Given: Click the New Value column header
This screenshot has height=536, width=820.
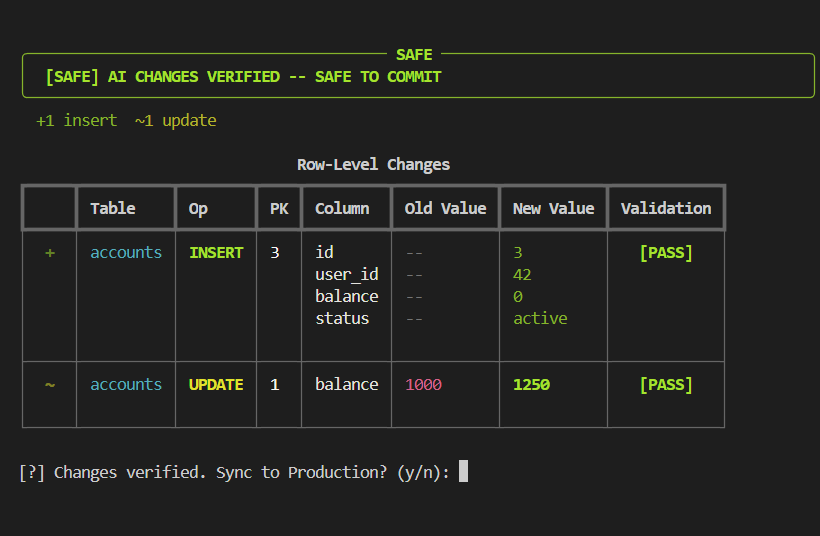Looking at the screenshot, I should (x=553, y=209).
